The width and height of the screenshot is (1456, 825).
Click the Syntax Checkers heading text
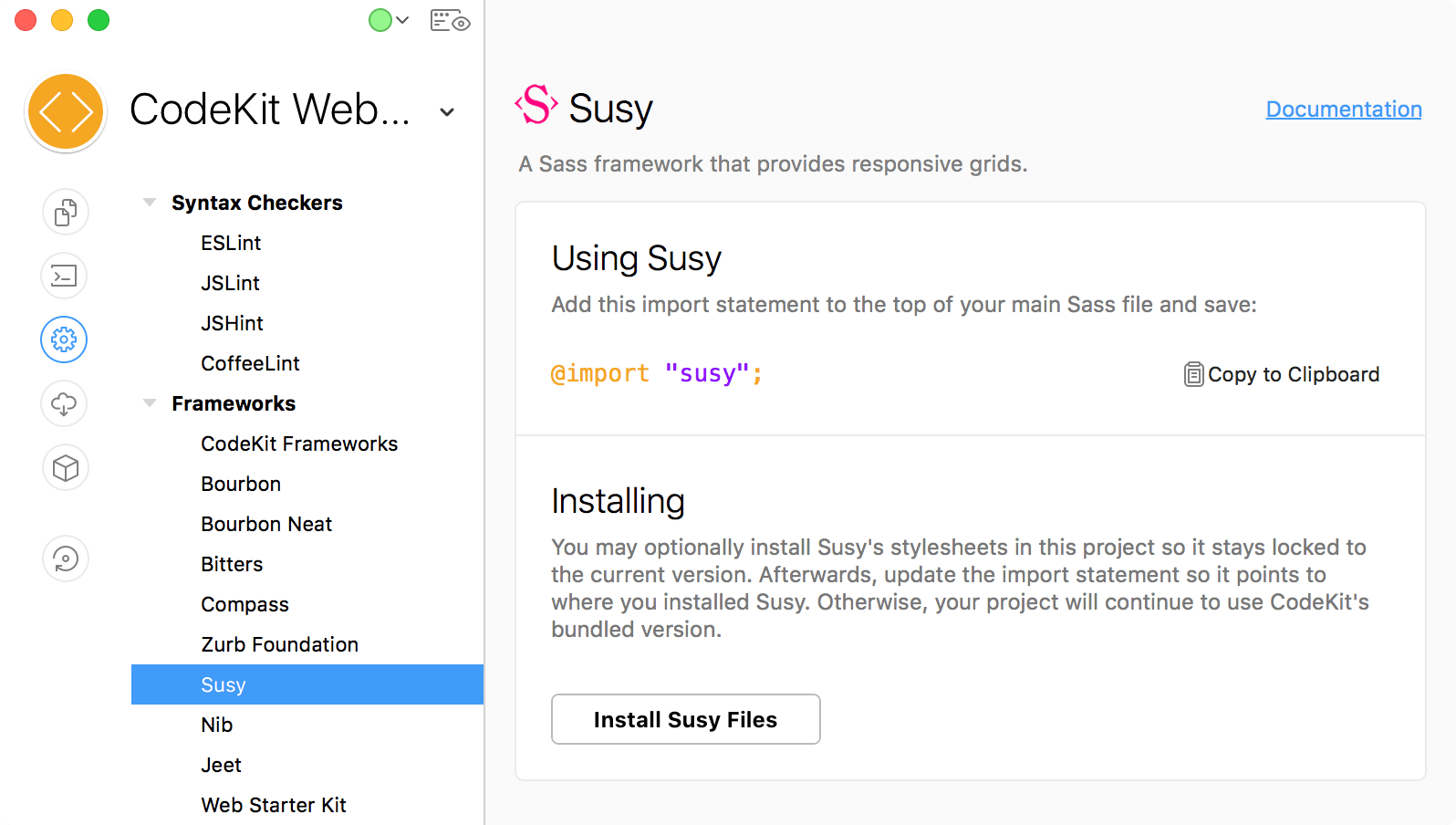point(257,203)
